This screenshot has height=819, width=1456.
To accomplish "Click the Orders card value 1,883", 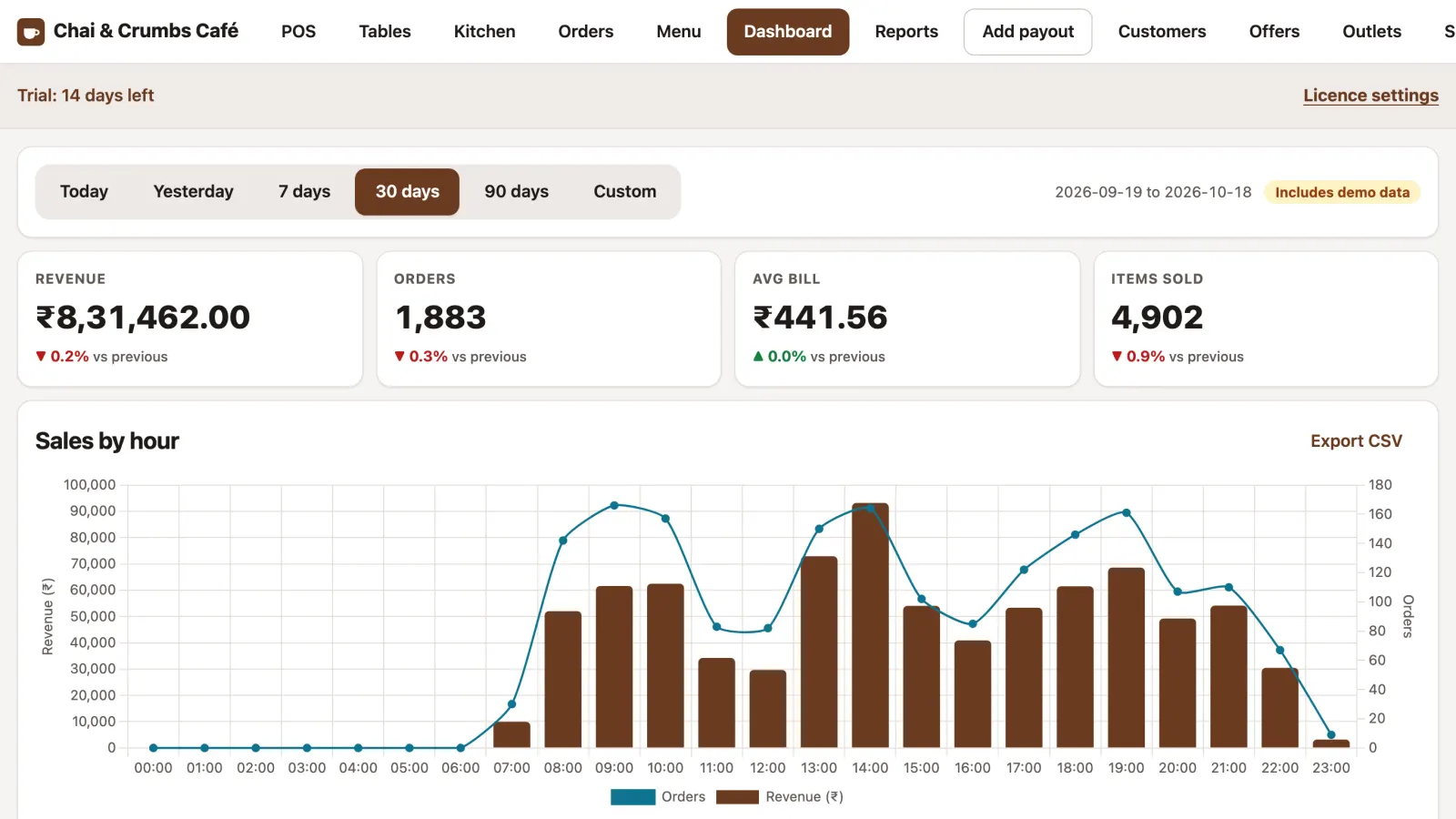I will point(440,318).
